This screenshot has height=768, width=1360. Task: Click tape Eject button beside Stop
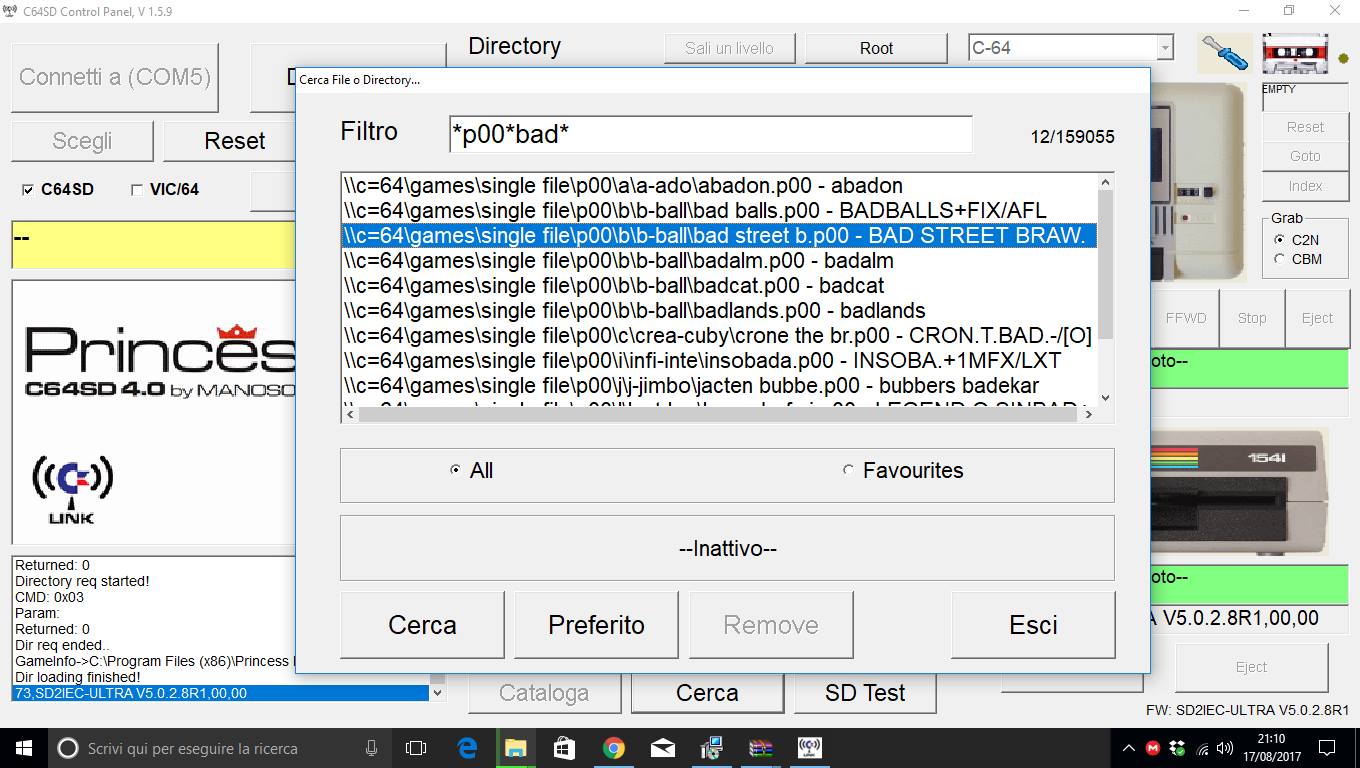1317,318
